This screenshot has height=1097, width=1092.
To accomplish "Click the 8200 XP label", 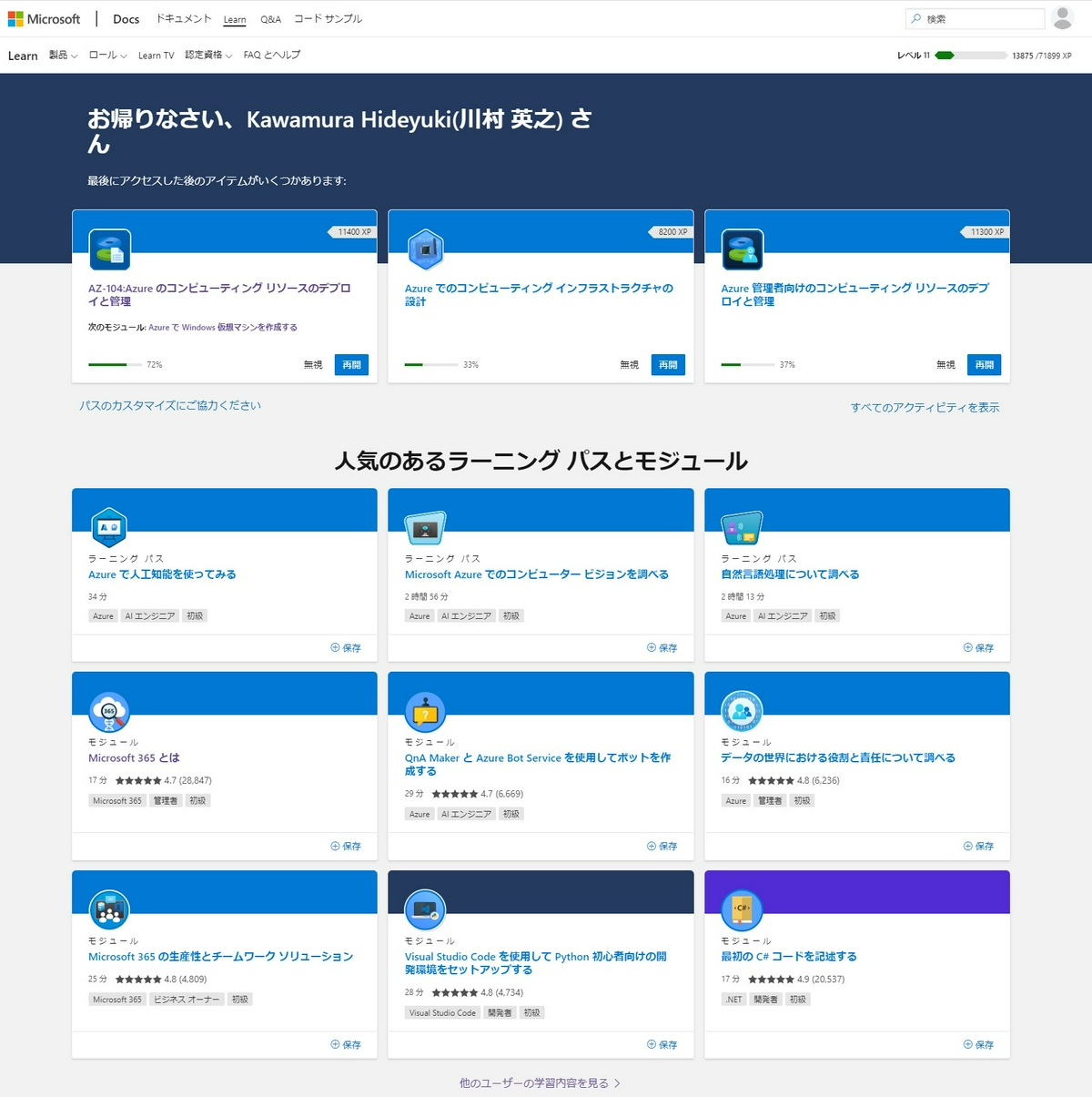I will 671,232.
